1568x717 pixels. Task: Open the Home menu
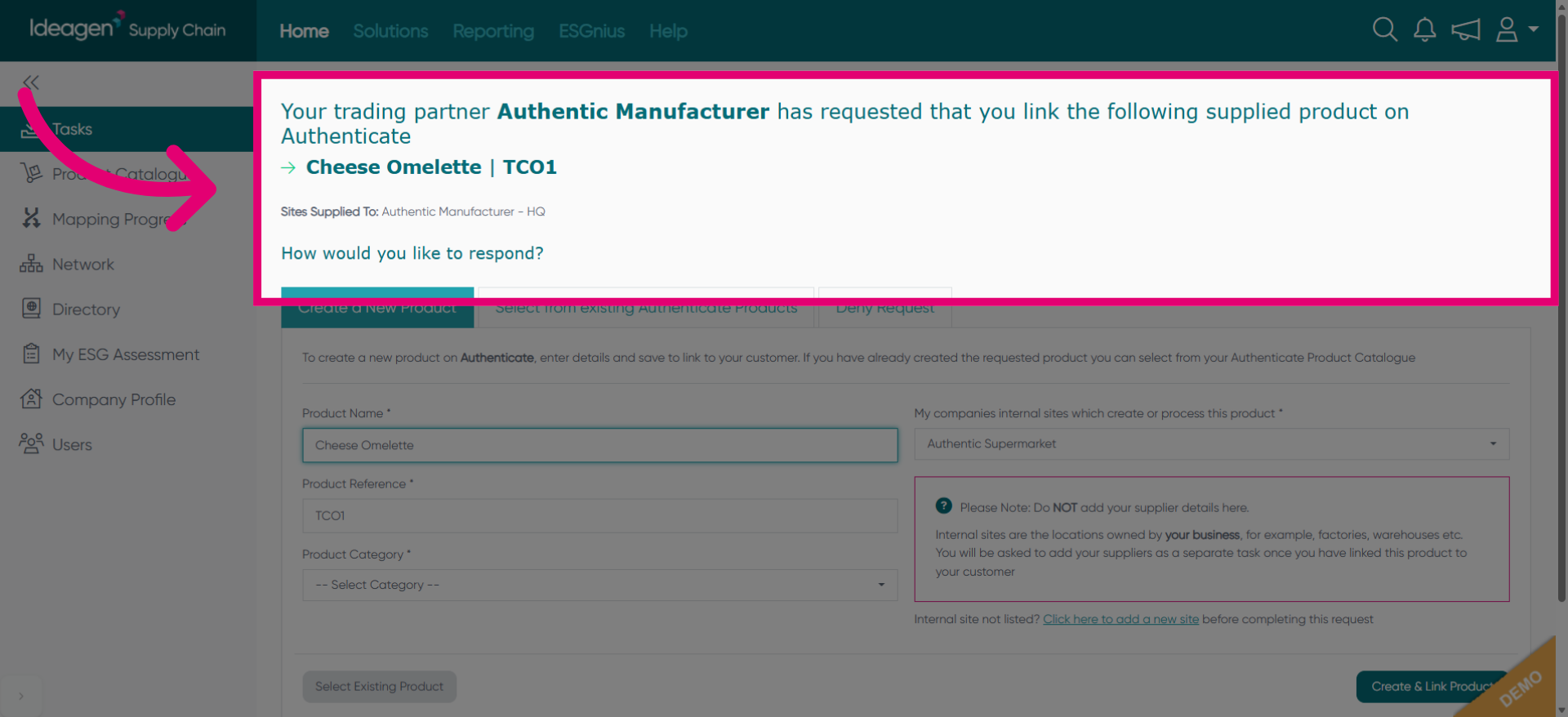pos(304,31)
